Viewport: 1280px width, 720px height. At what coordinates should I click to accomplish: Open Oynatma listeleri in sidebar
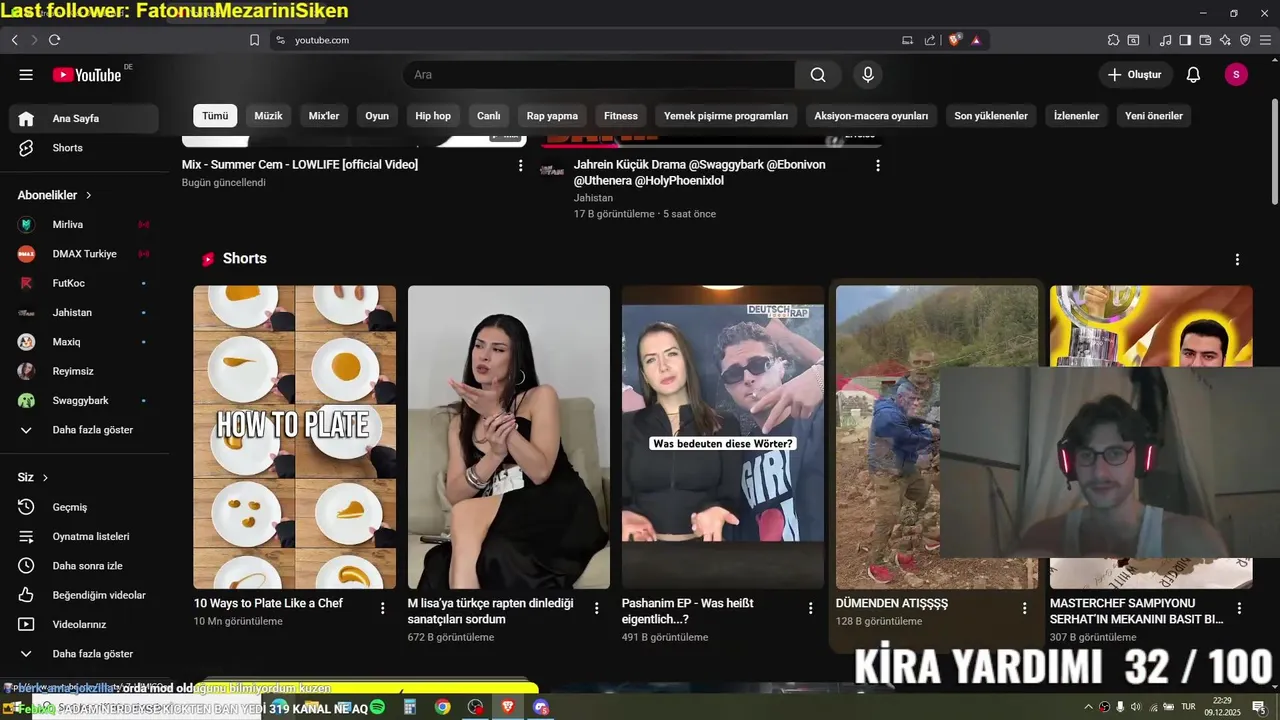click(x=84, y=537)
